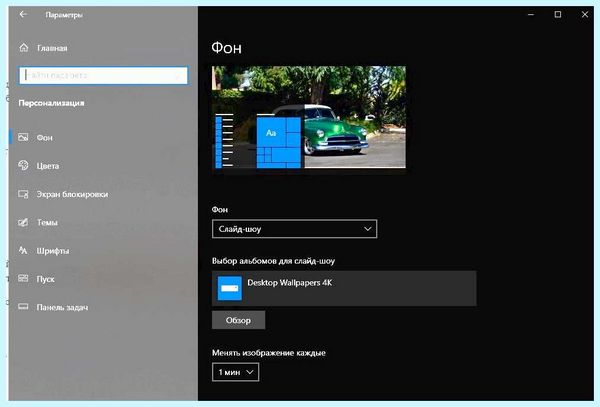600x407 pixels.
Task: Click the Менять изображение каждые label
Action: (x=269, y=353)
